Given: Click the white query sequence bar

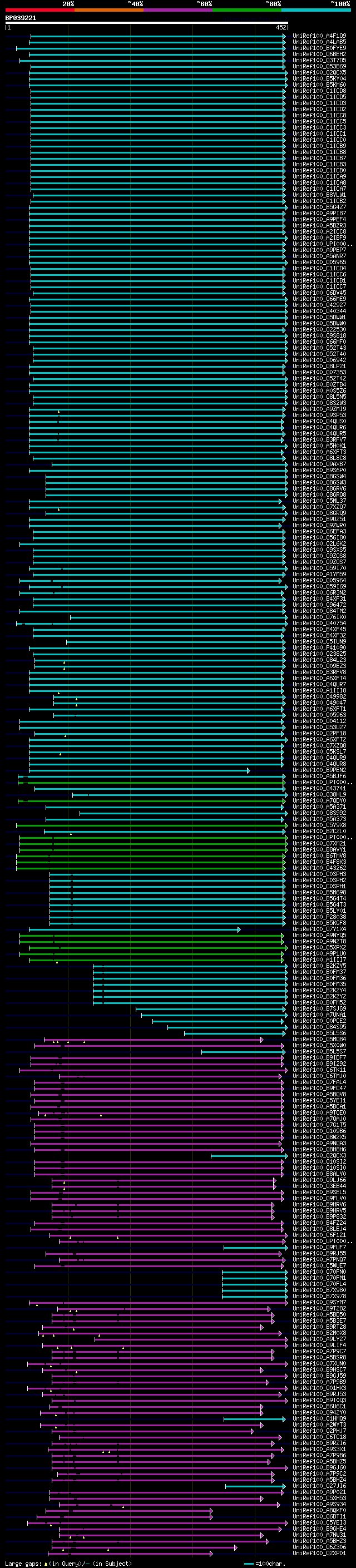Looking at the screenshot, I should [147, 22].
